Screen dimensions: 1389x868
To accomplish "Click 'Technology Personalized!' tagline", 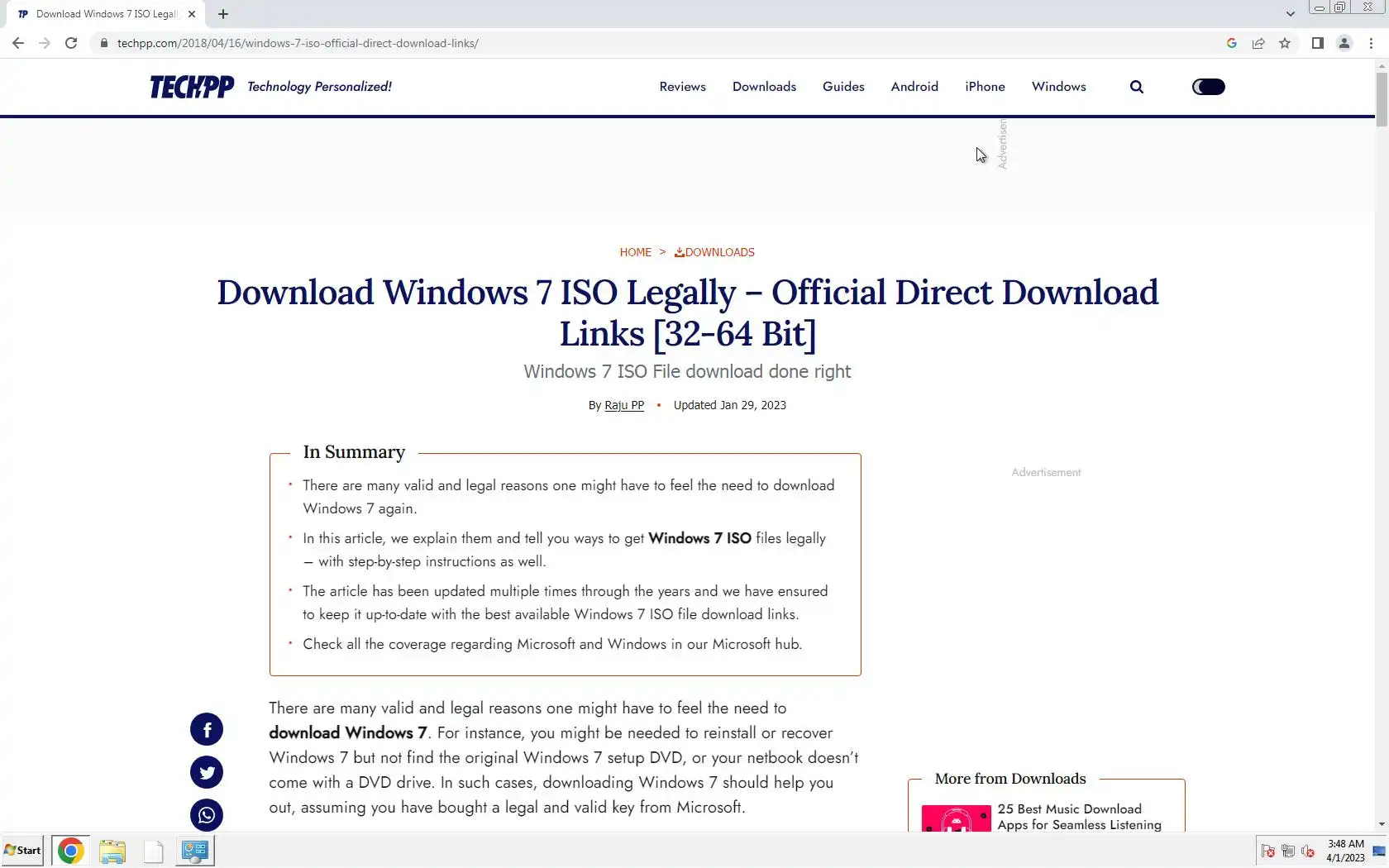I will pyautogui.click(x=319, y=87).
